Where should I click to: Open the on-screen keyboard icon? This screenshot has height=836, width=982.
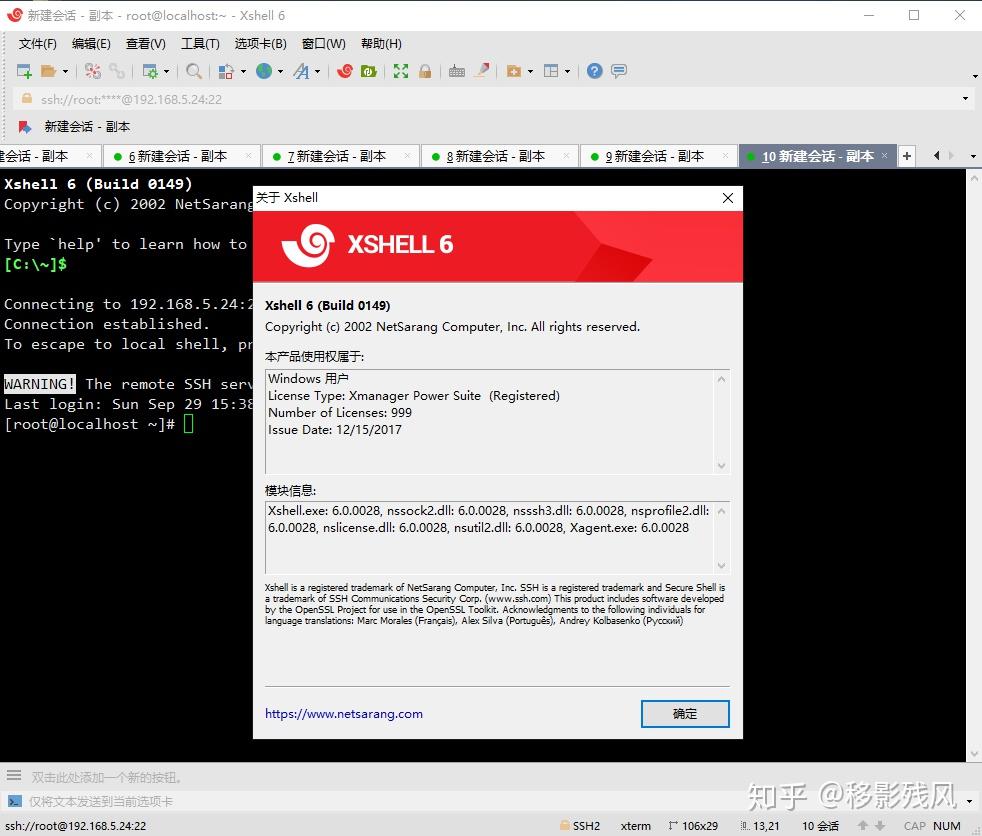(x=457, y=71)
